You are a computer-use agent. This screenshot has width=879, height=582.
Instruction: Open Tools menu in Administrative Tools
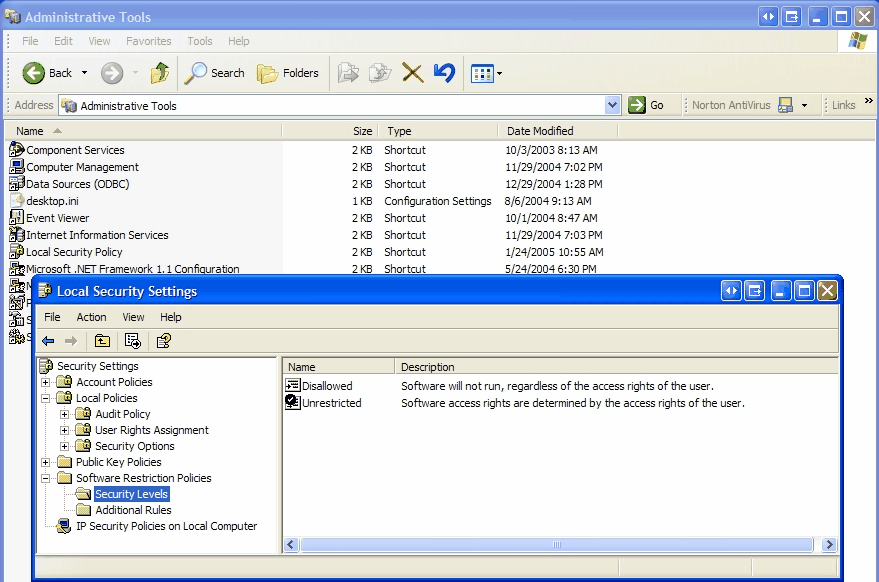[x=200, y=41]
